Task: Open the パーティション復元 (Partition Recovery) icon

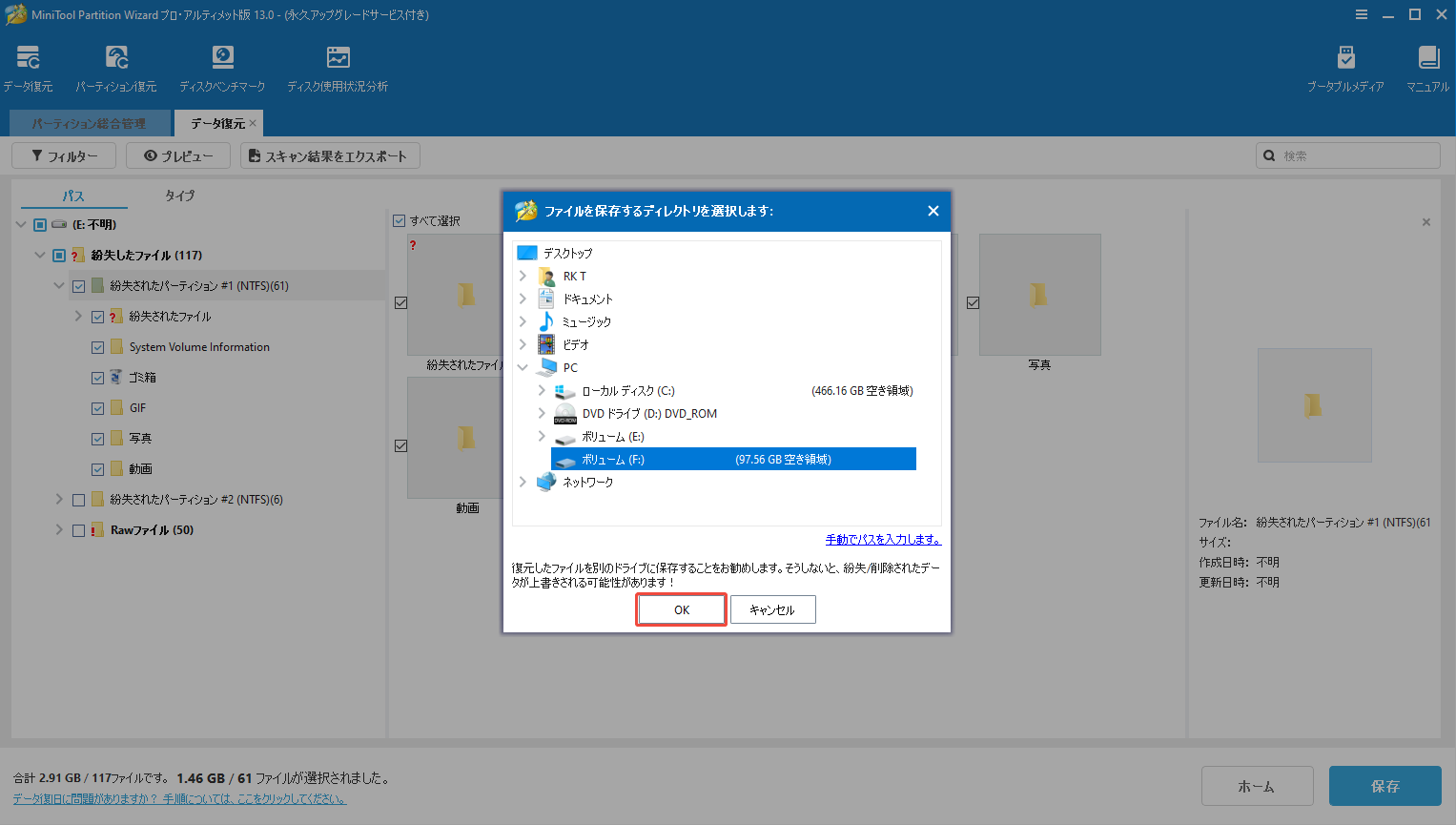Action: click(116, 57)
